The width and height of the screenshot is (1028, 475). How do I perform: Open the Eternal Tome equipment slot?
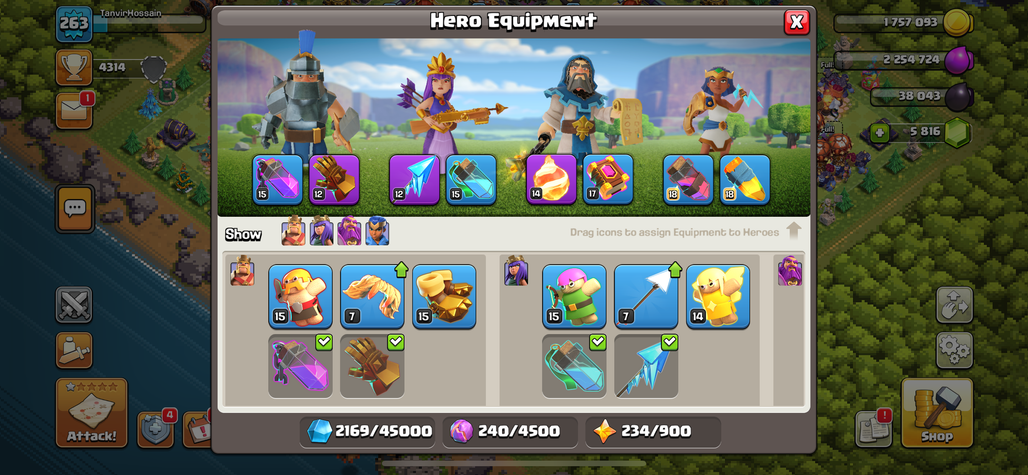[x=608, y=180]
